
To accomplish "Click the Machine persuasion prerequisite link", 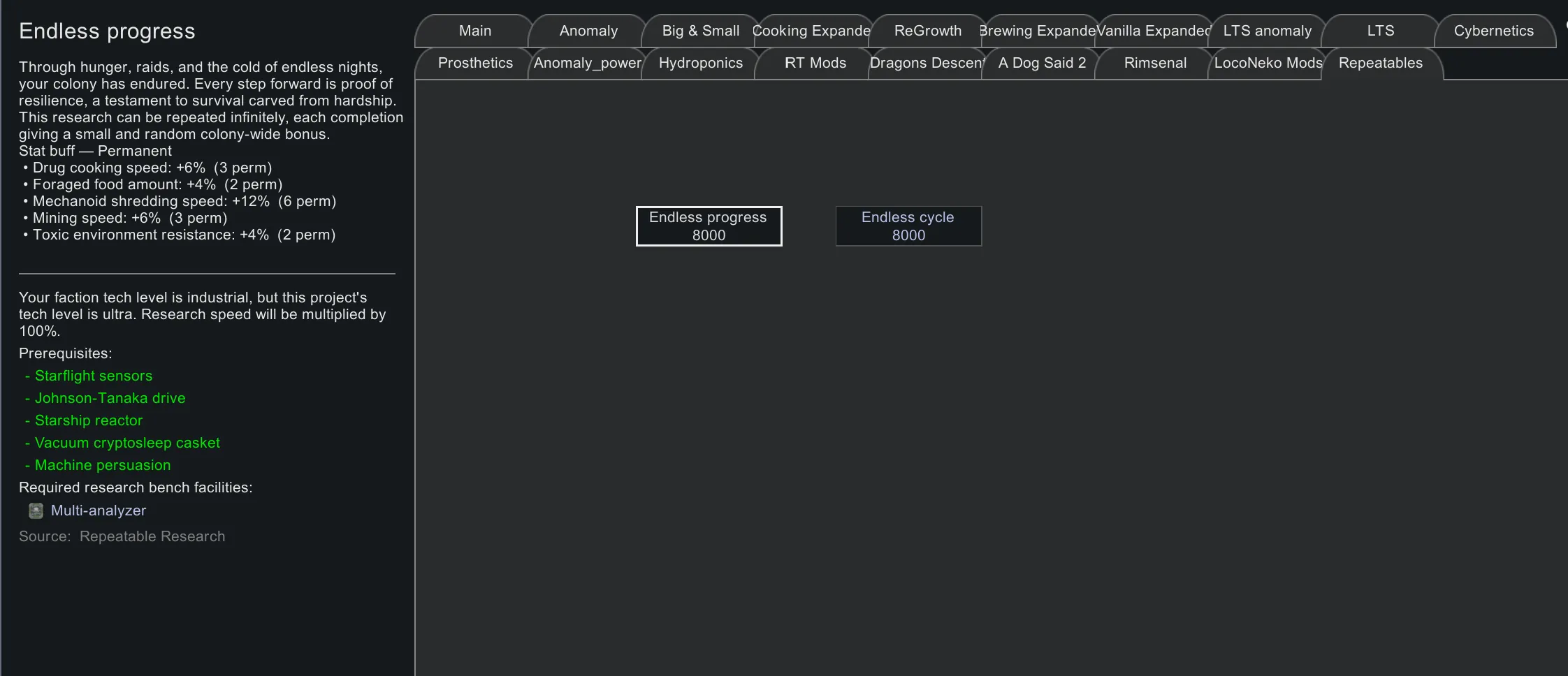I will (x=103, y=465).
